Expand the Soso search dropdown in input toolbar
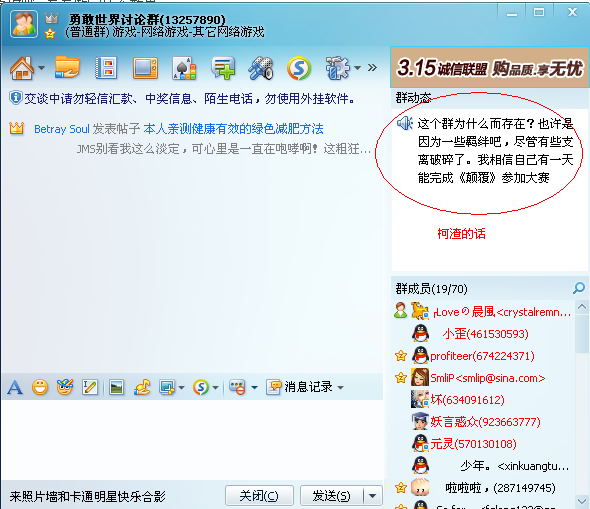This screenshot has width=590, height=509. coord(216,387)
